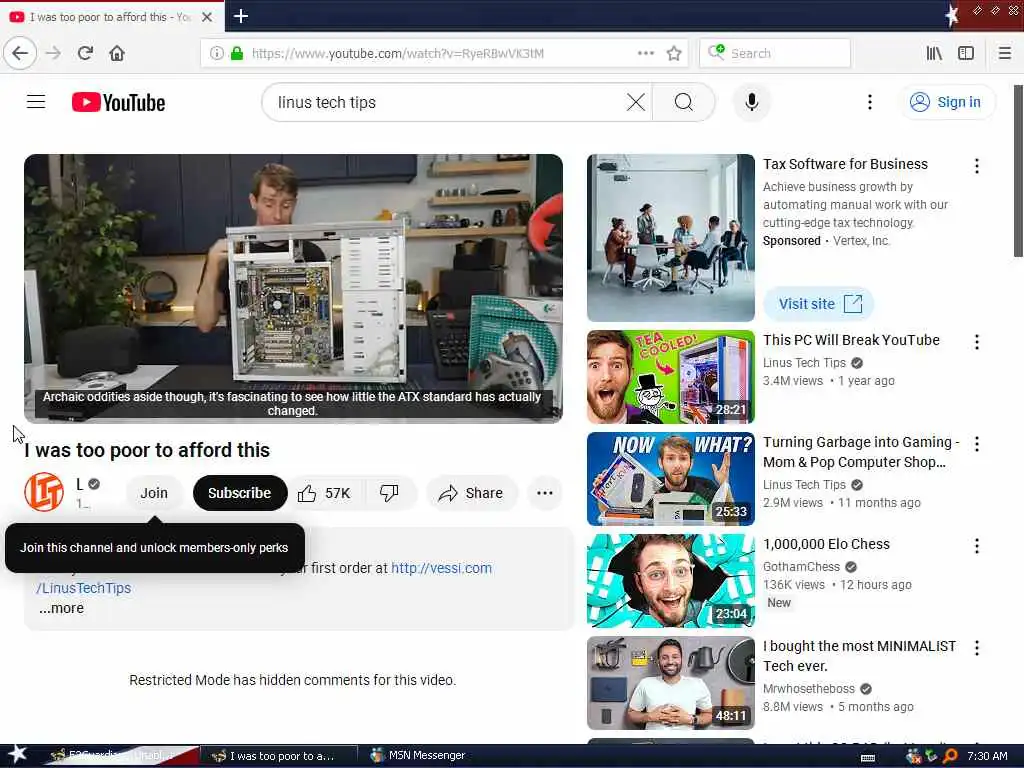Open YouTube settings three-dot menu

point(869,102)
